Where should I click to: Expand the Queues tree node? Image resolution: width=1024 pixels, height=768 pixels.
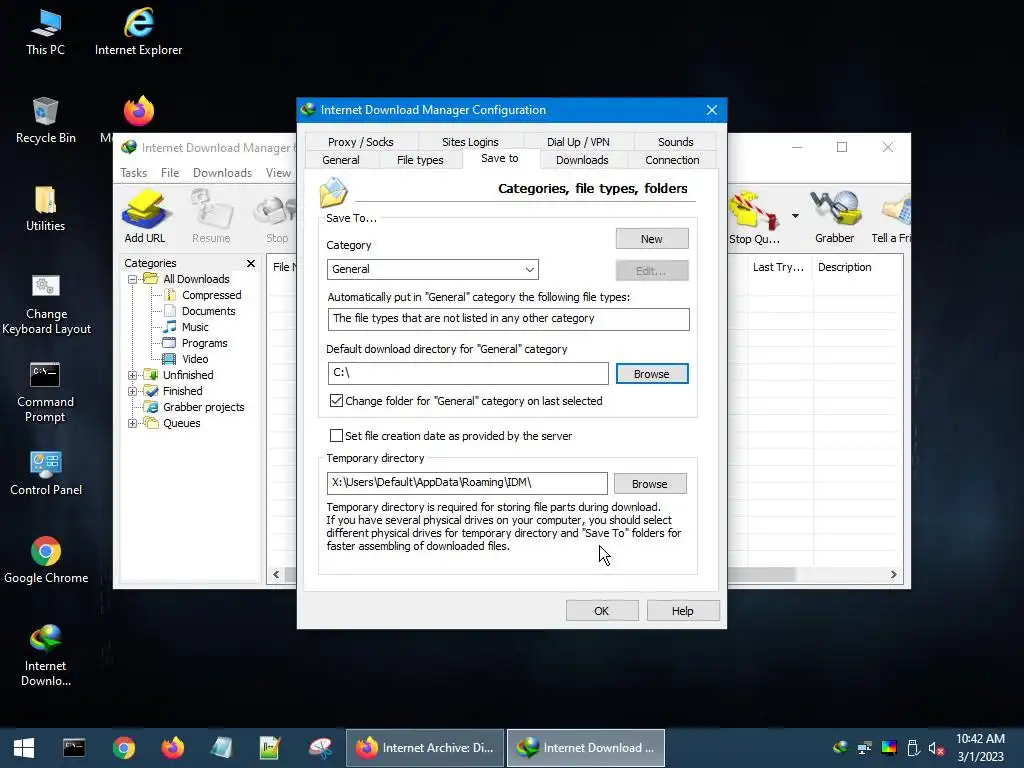[133, 424]
